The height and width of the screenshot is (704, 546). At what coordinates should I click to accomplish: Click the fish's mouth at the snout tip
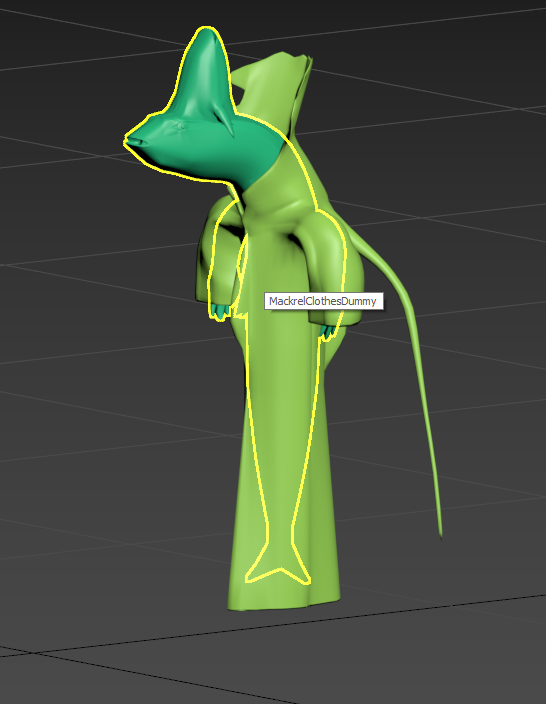coord(136,142)
